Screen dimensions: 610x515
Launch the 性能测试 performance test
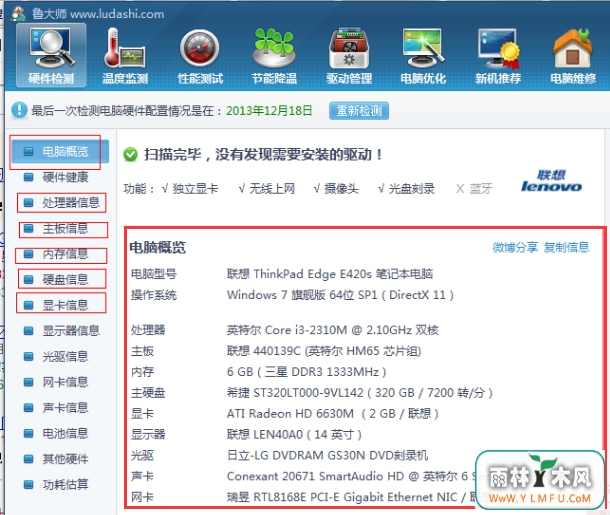[x=200, y=55]
